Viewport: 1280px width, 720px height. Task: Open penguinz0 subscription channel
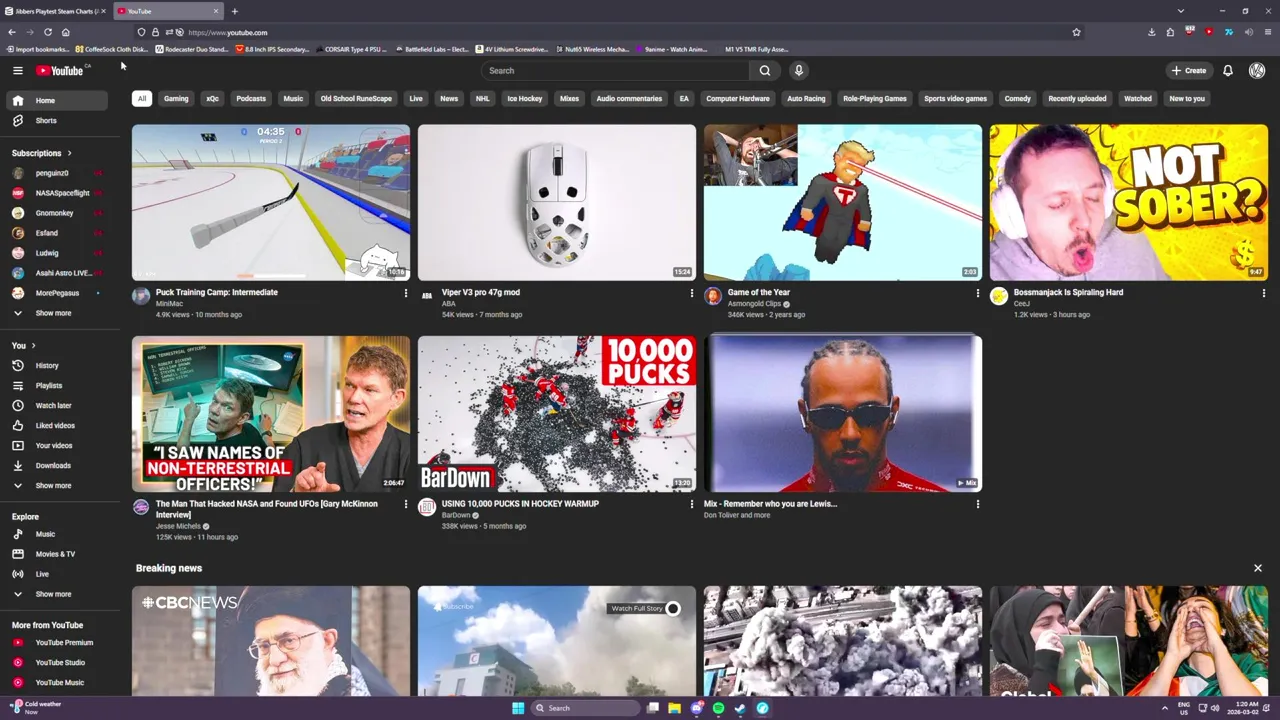pyautogui.click(x=56, y=173)
